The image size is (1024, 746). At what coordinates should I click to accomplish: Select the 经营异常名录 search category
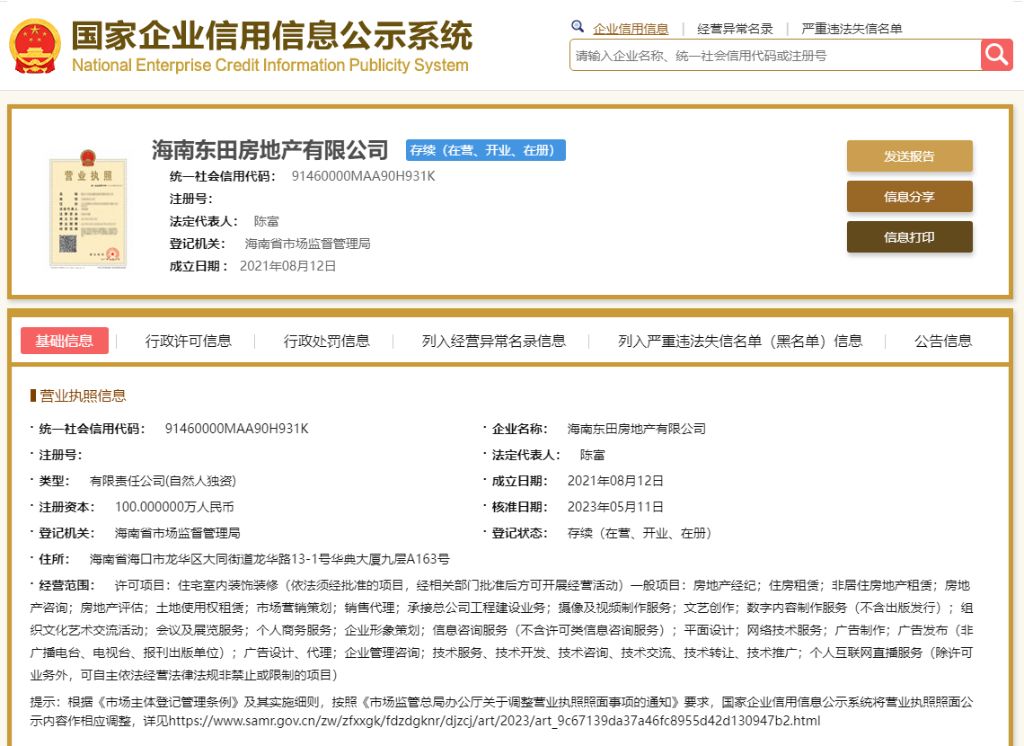[735, 29]
